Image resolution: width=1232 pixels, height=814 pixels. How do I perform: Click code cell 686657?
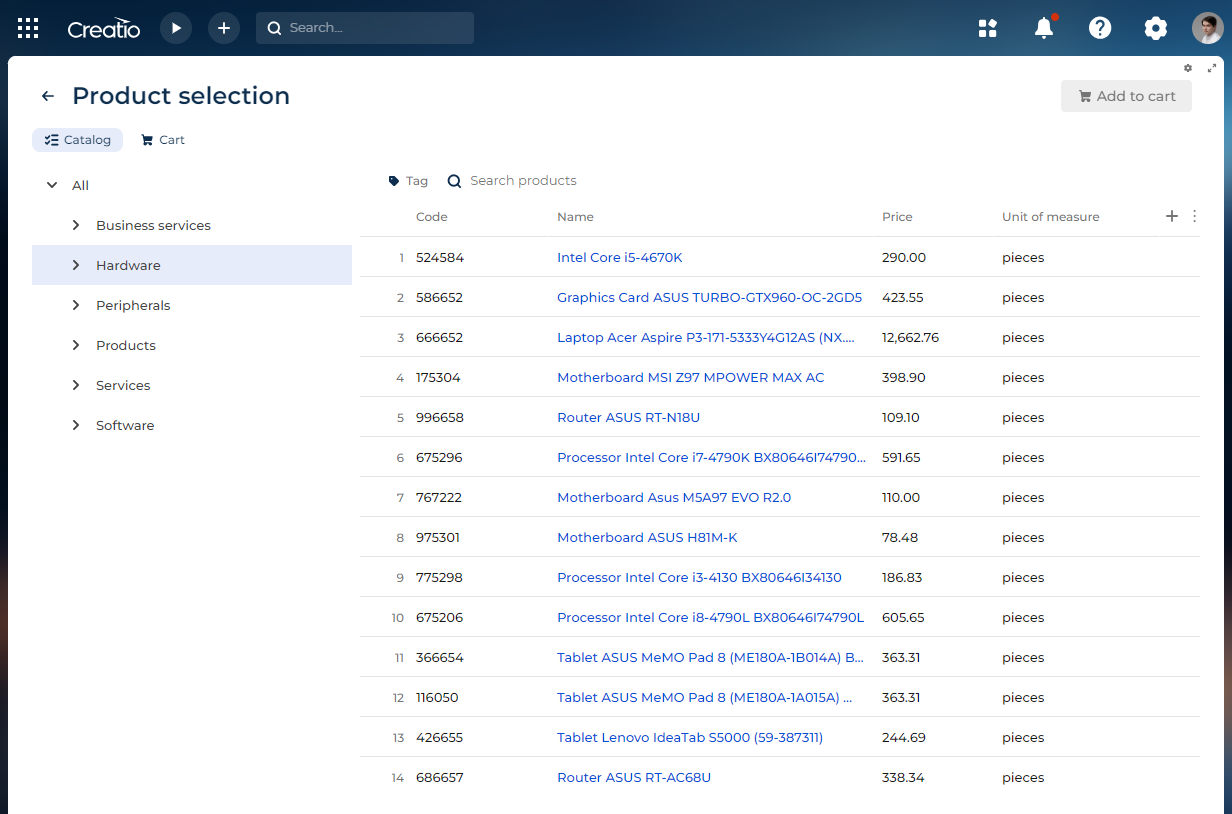(440, 777)
